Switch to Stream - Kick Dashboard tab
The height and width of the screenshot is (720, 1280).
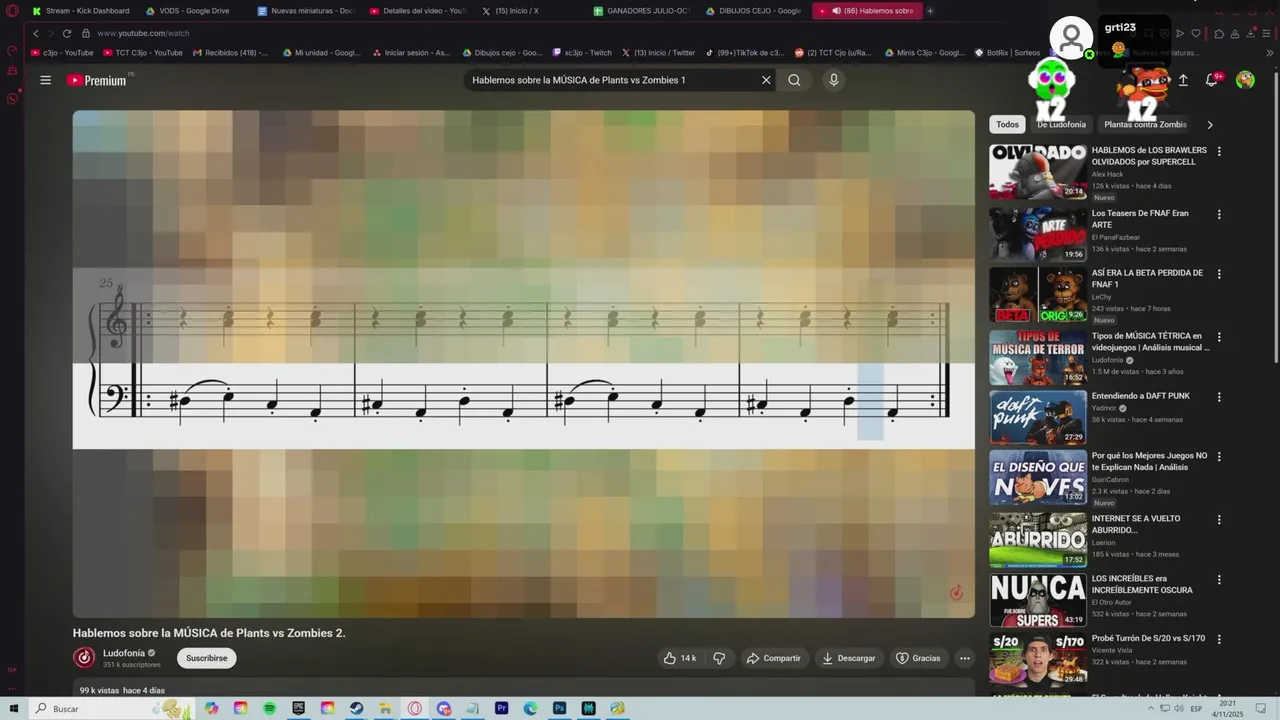[82, 11]
